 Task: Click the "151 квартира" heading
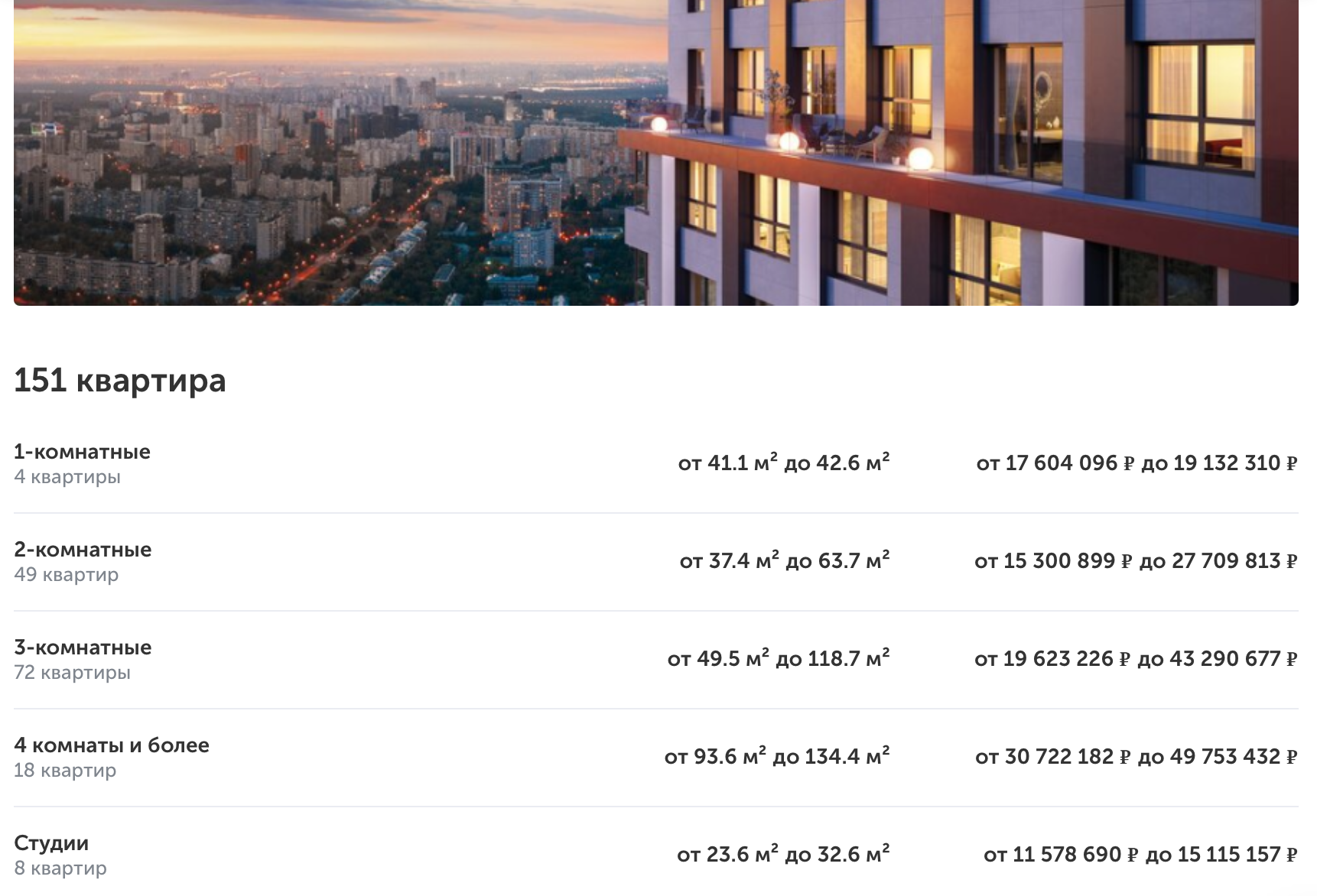point(120,381)
